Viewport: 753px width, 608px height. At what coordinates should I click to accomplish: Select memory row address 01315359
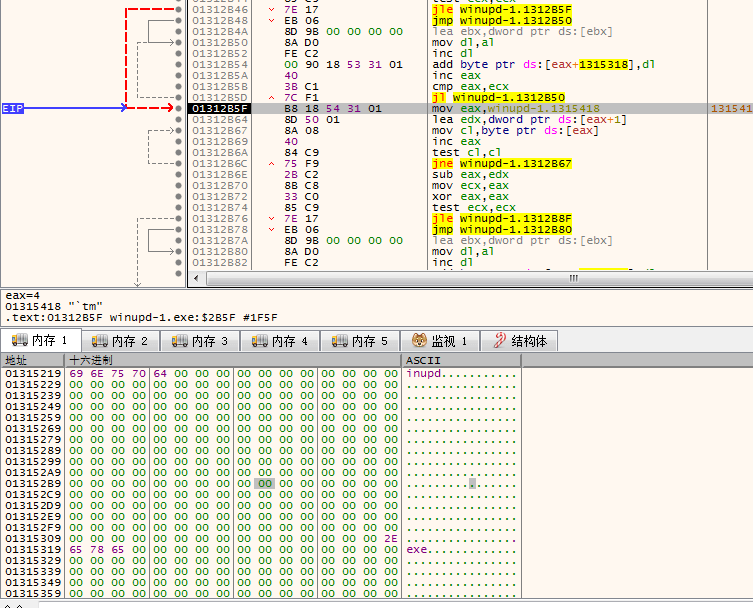33,594
